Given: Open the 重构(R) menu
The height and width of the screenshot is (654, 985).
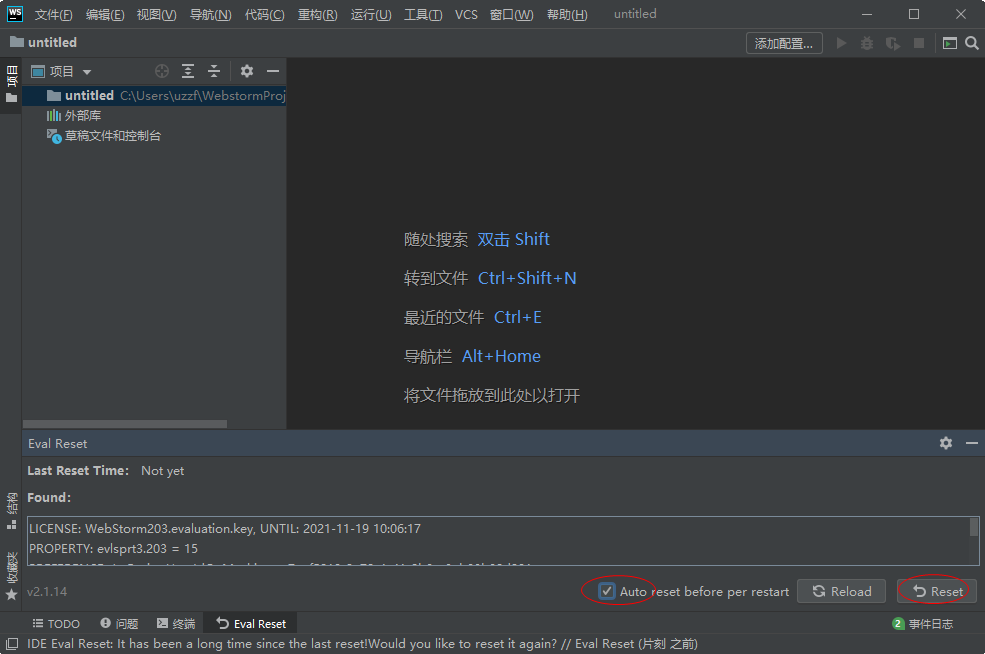Looking at the screenshot, I should point(317,14).
